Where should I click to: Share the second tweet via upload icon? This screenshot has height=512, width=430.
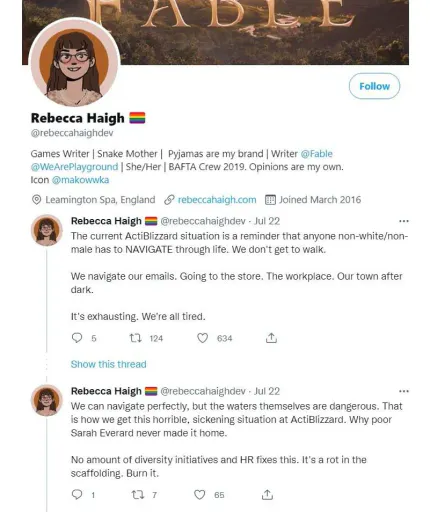coord(267,494)
